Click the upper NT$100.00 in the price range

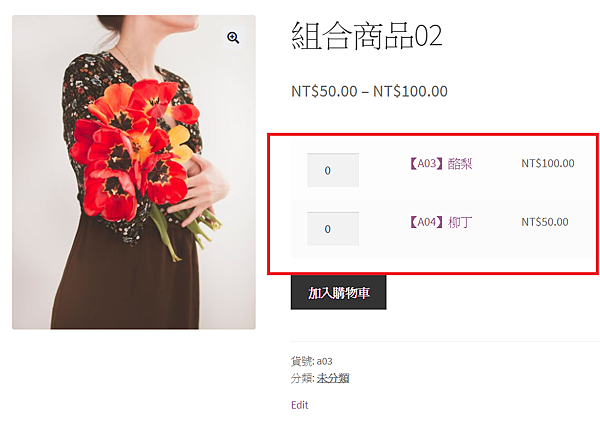tap(410, 91)
